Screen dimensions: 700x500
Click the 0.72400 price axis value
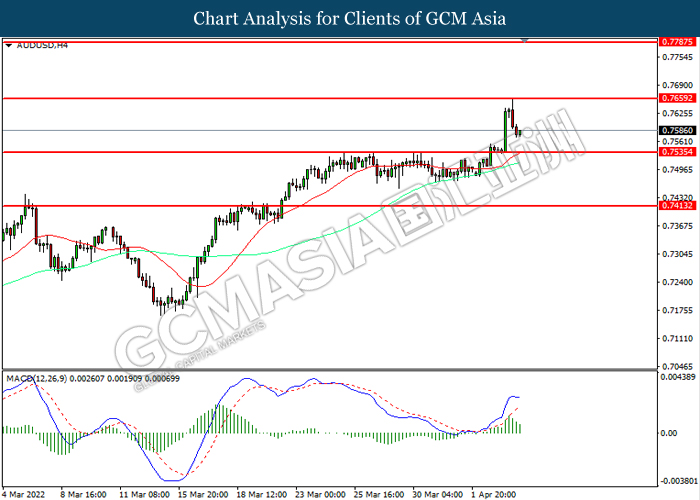pos(678,282)
